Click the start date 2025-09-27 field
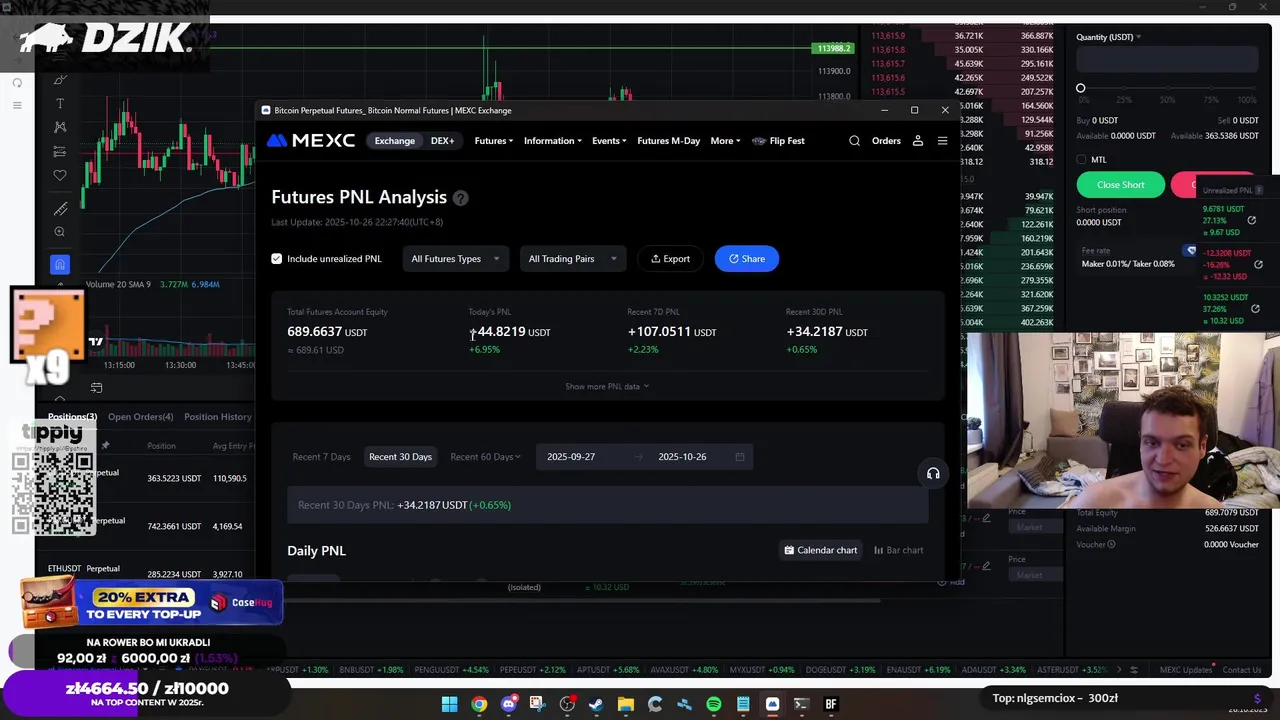Screen dimensions: 1280x720 tap(571, 457)
